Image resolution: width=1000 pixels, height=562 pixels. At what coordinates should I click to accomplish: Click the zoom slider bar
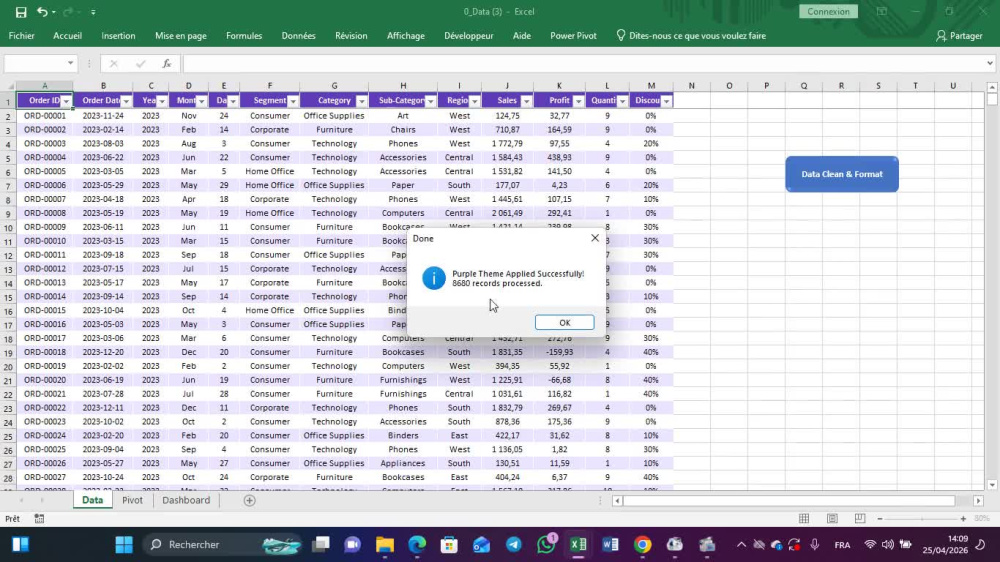922,519
